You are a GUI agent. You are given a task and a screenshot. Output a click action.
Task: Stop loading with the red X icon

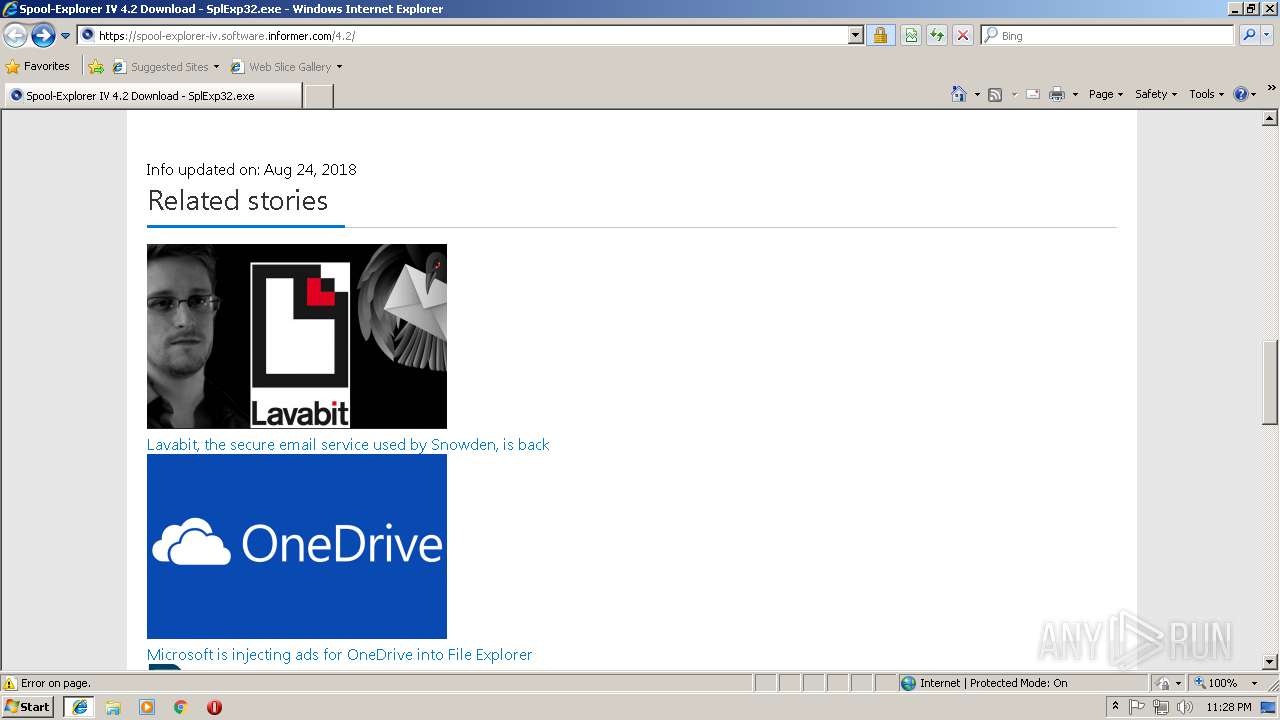[x=963, y=35]
